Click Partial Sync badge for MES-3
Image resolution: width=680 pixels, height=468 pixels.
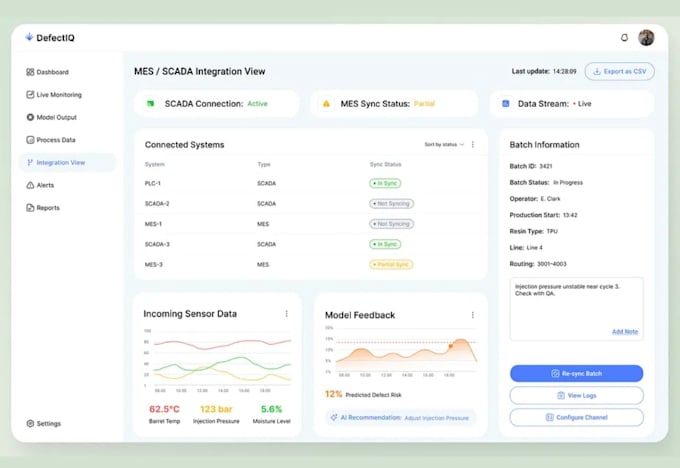391,265
